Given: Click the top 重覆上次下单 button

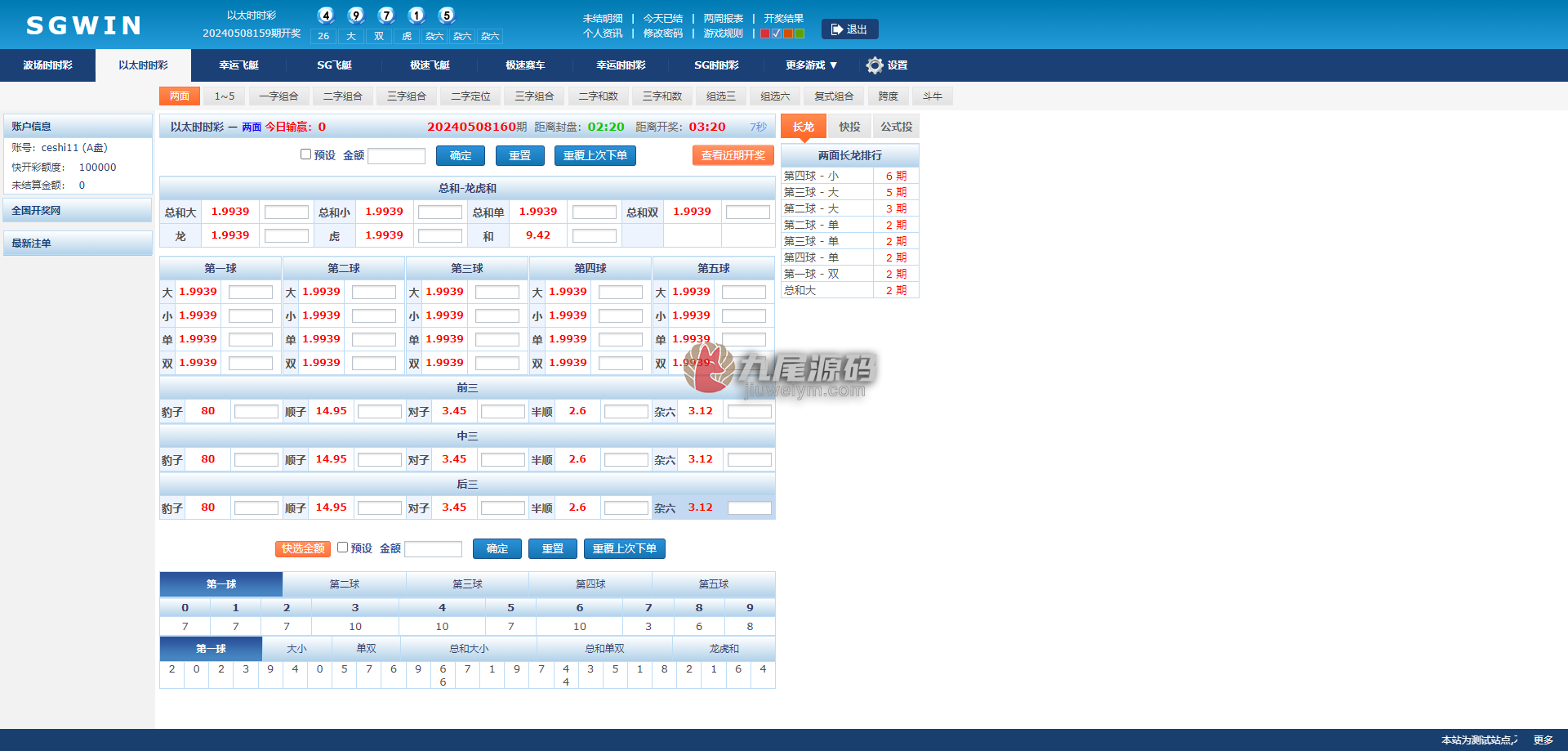Looking at the screenshot, I should pos(595,155).
